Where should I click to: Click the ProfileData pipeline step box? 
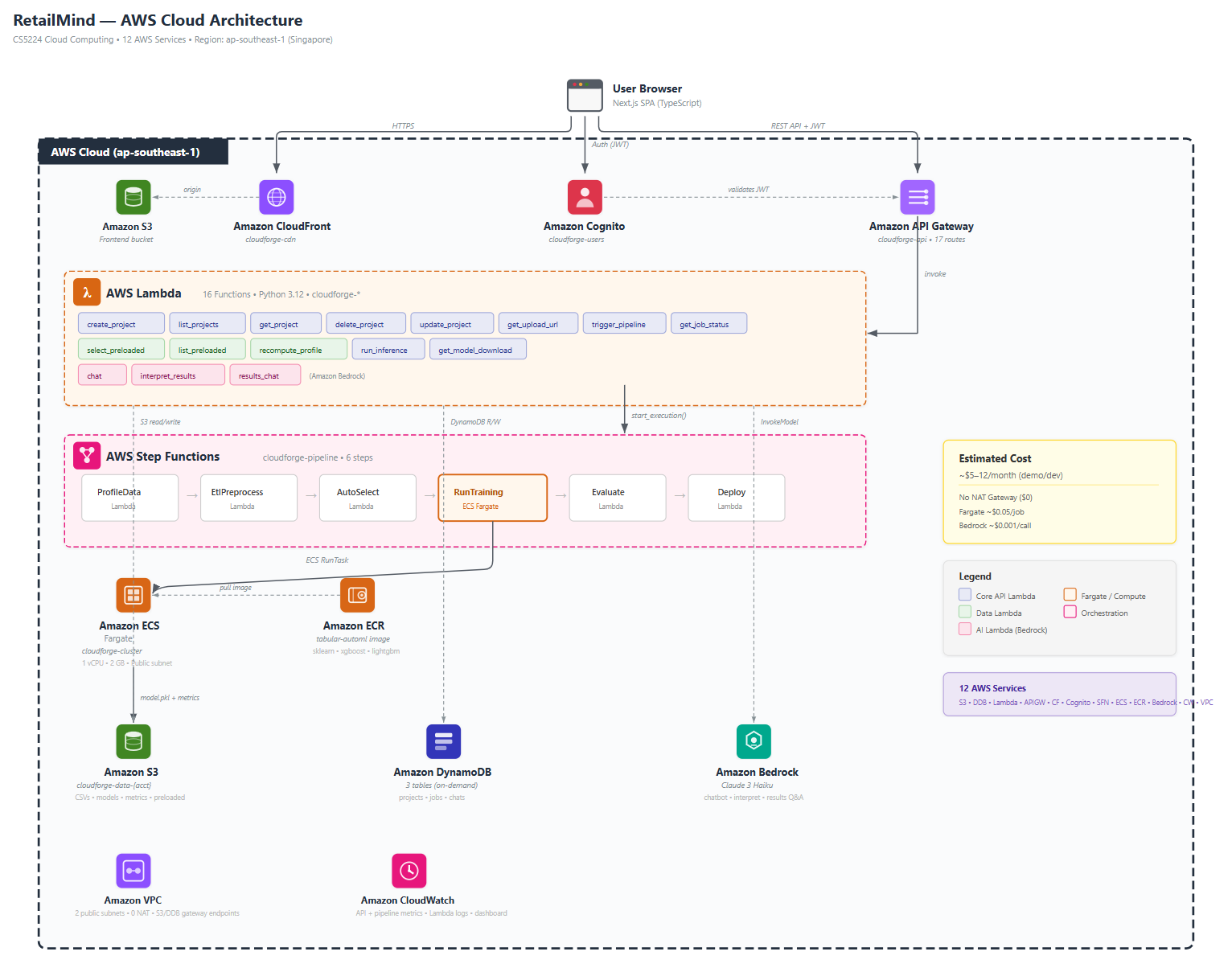[130, 498]
